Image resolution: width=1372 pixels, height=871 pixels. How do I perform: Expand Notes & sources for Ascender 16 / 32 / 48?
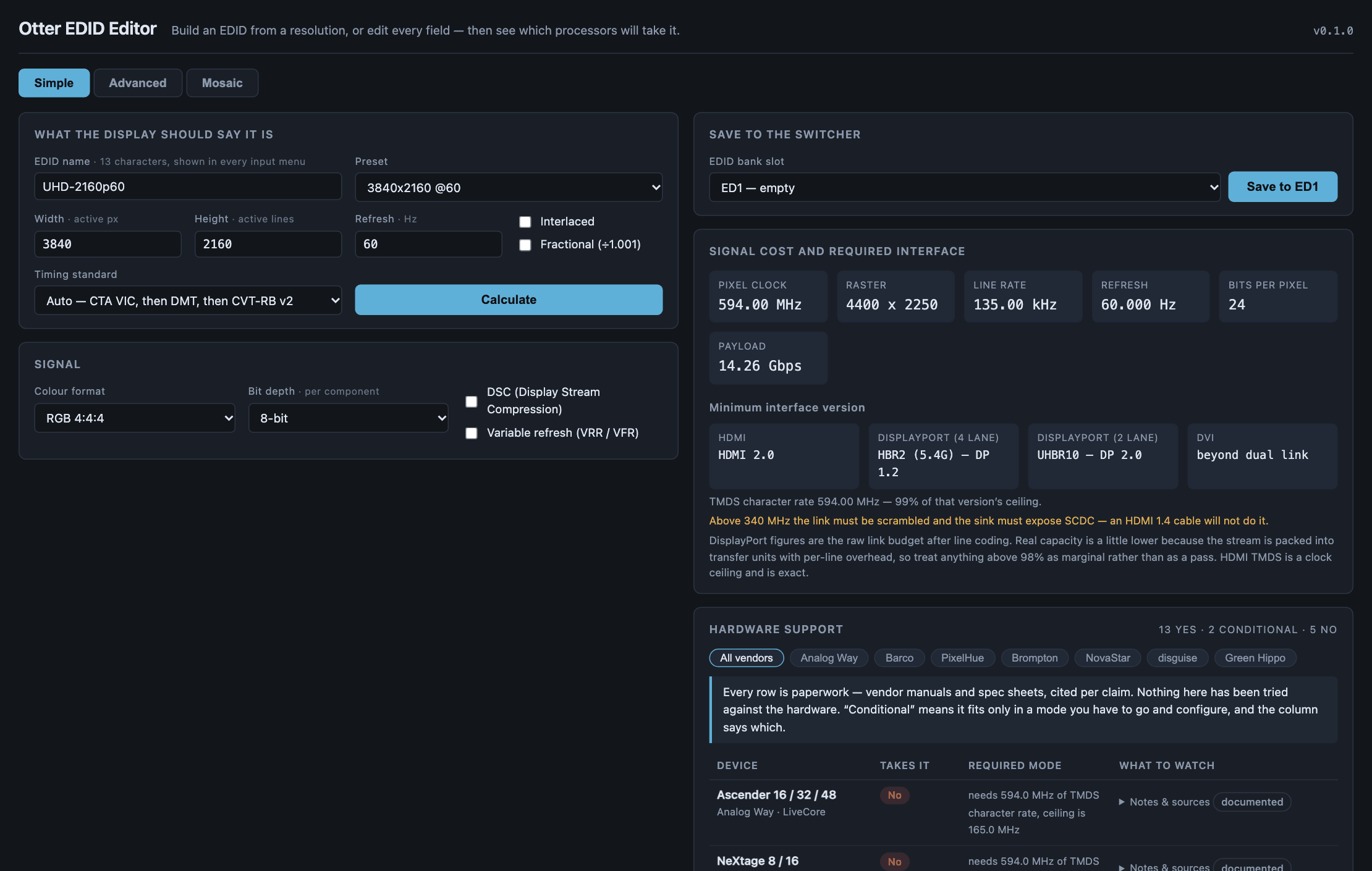point(1164,802)
